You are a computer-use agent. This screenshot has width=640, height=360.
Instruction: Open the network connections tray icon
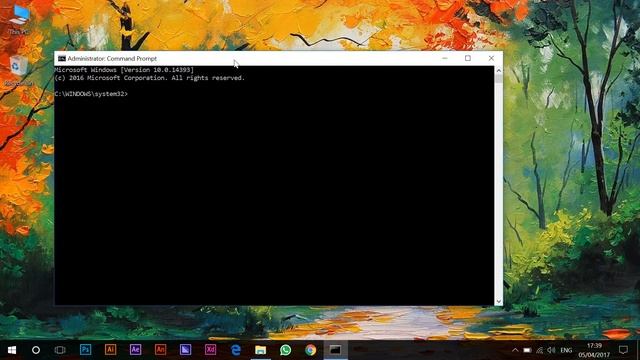(x=540, y=350)
